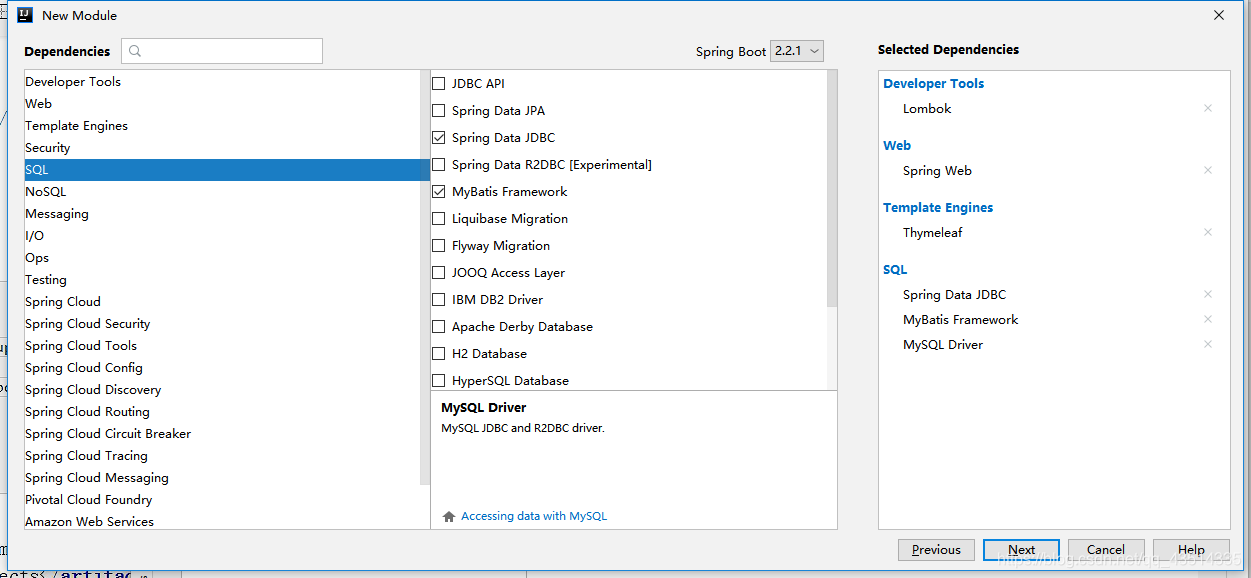Viewport: 1251px width, 578px height.
Task: Uncheck MyBatis Framework checkbox
Action: coord(438,191)
